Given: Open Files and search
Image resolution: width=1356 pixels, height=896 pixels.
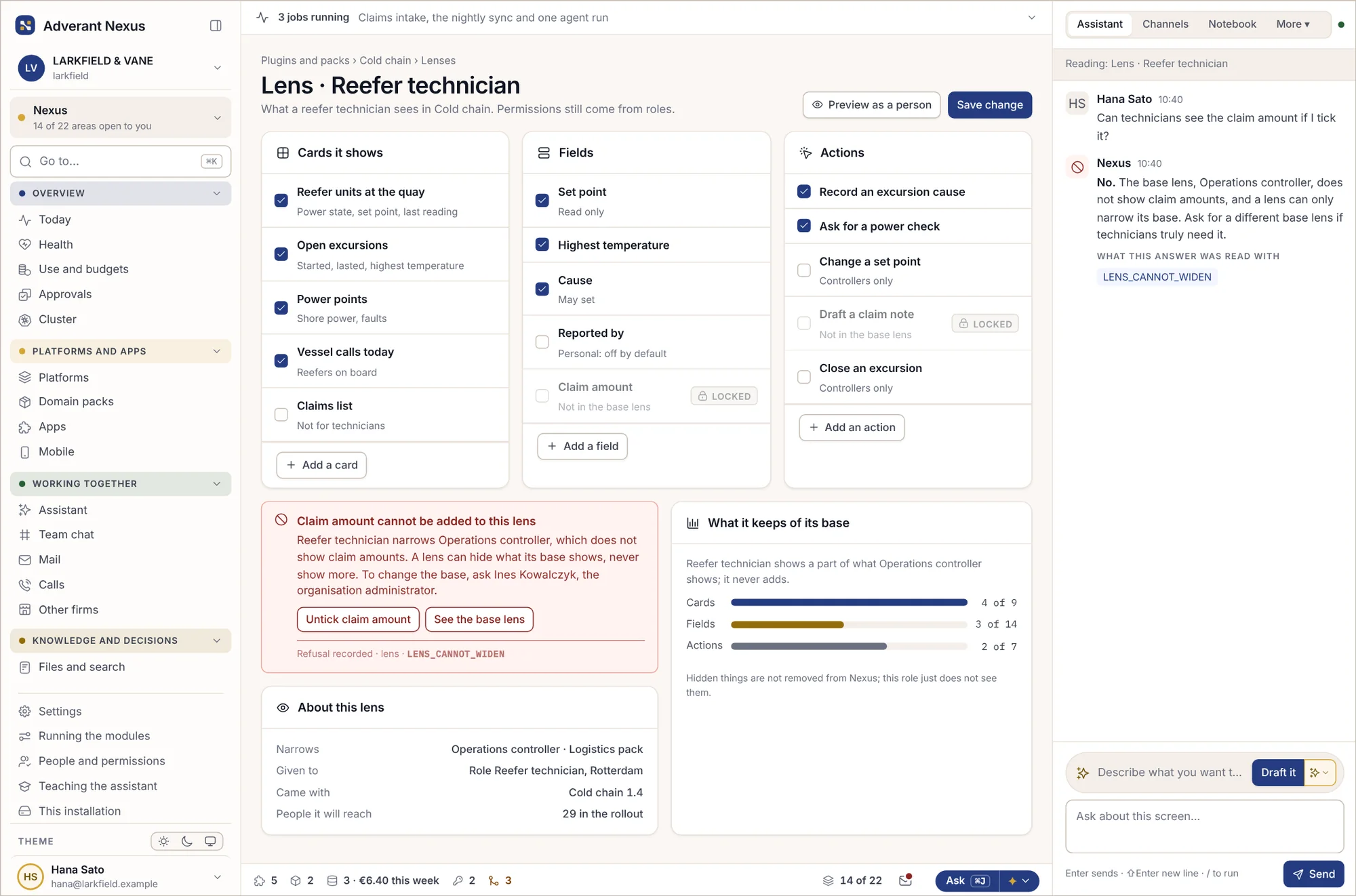Looking at the screenshot, I should coord(81,667).
